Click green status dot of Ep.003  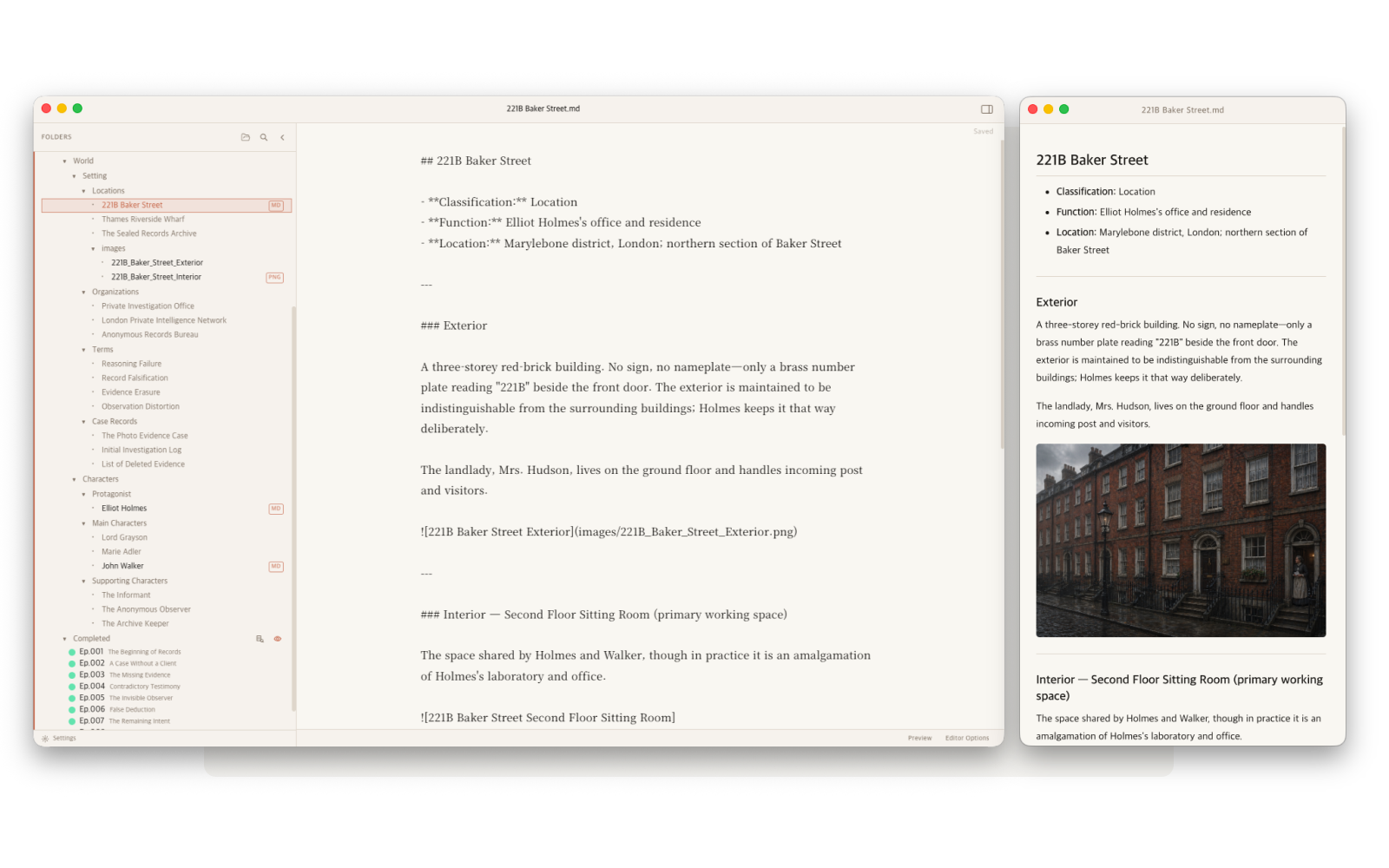coord(72,675)
